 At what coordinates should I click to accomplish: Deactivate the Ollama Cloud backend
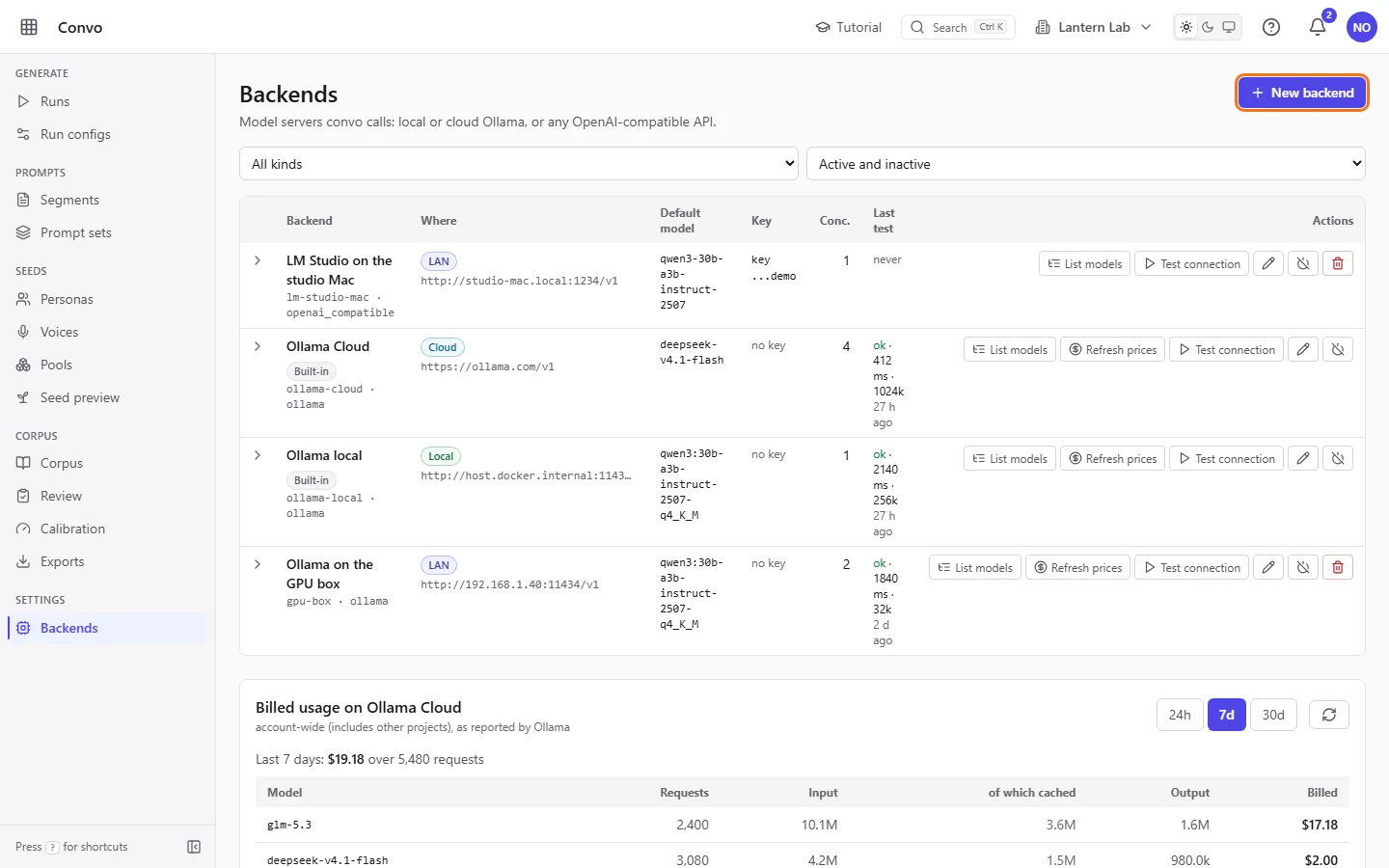pyautogui.click(x=1338, y=349)
